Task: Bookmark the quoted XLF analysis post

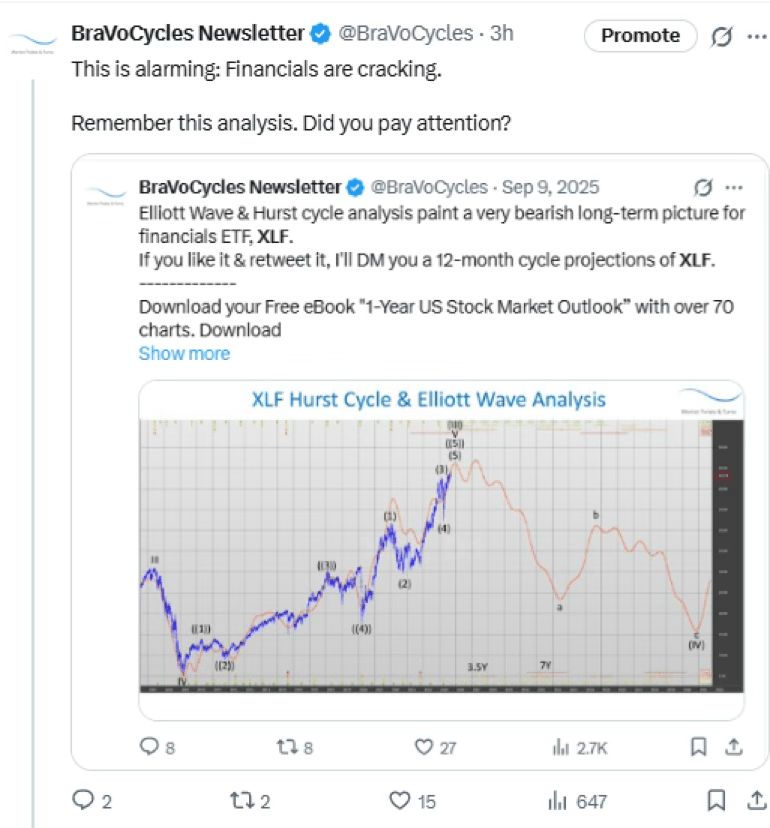Action: click(x=699, y=746)
